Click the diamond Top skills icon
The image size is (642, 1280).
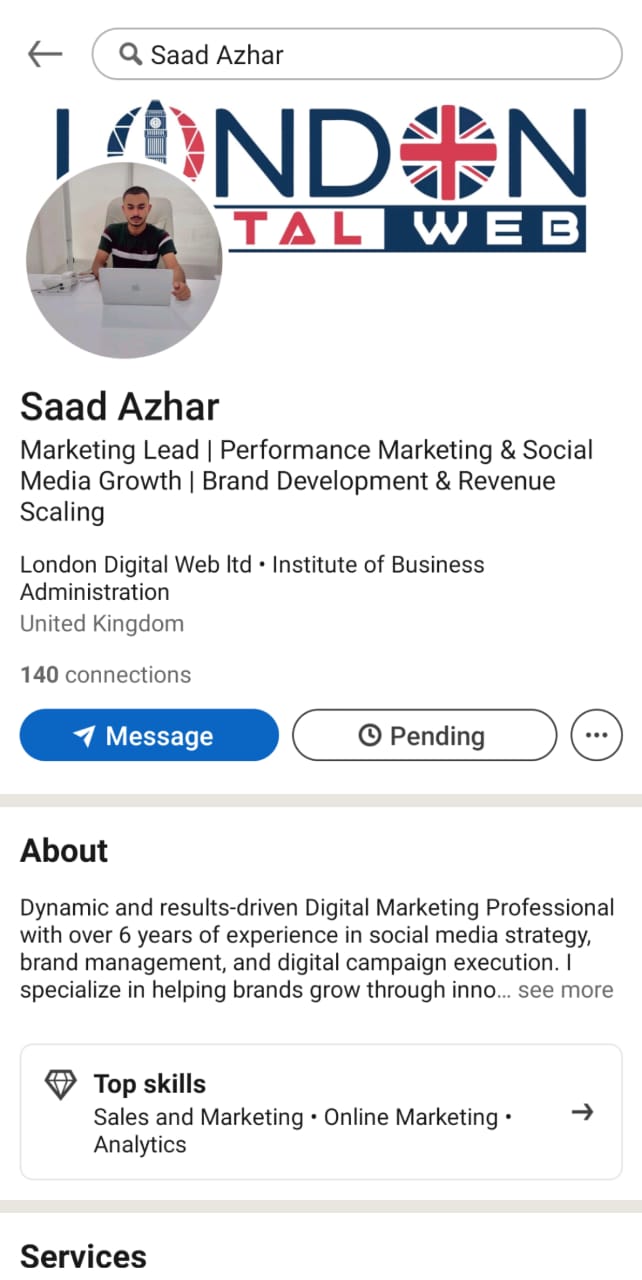(61, 1084)
